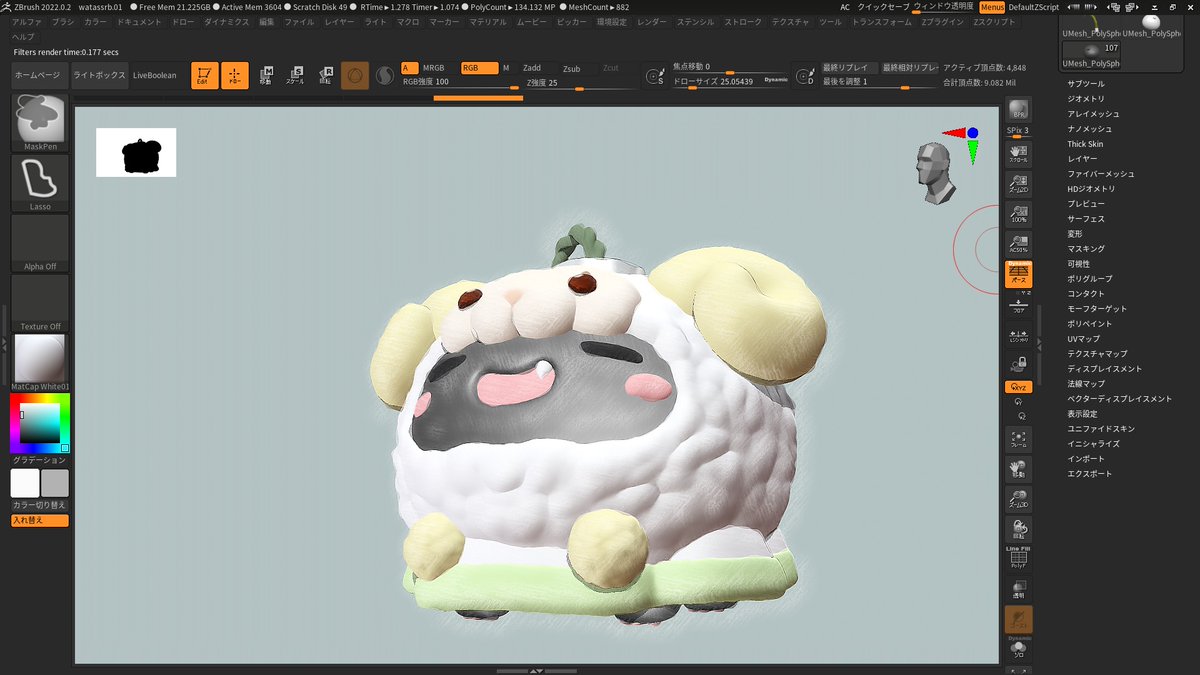
Task: Expand the Masking (マスキング) section
Action: [1086, 249]
